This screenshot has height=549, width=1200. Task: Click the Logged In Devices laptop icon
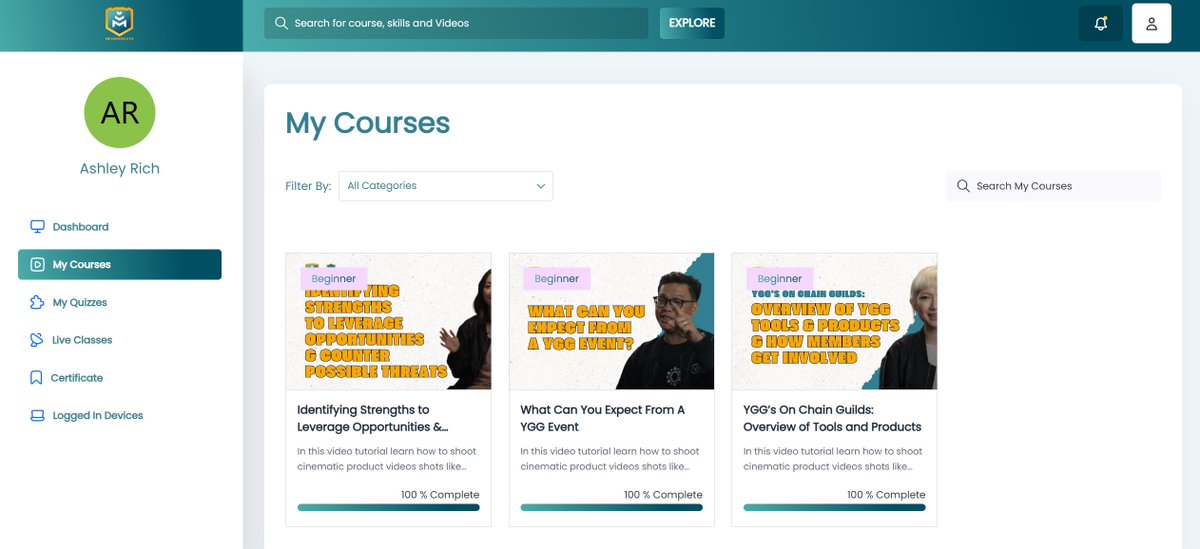(x=37, y=416)
